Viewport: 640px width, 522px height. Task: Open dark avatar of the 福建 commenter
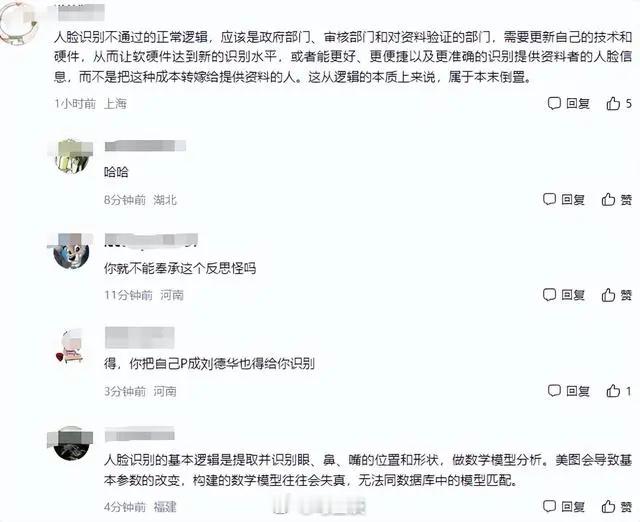pos(71,443)
